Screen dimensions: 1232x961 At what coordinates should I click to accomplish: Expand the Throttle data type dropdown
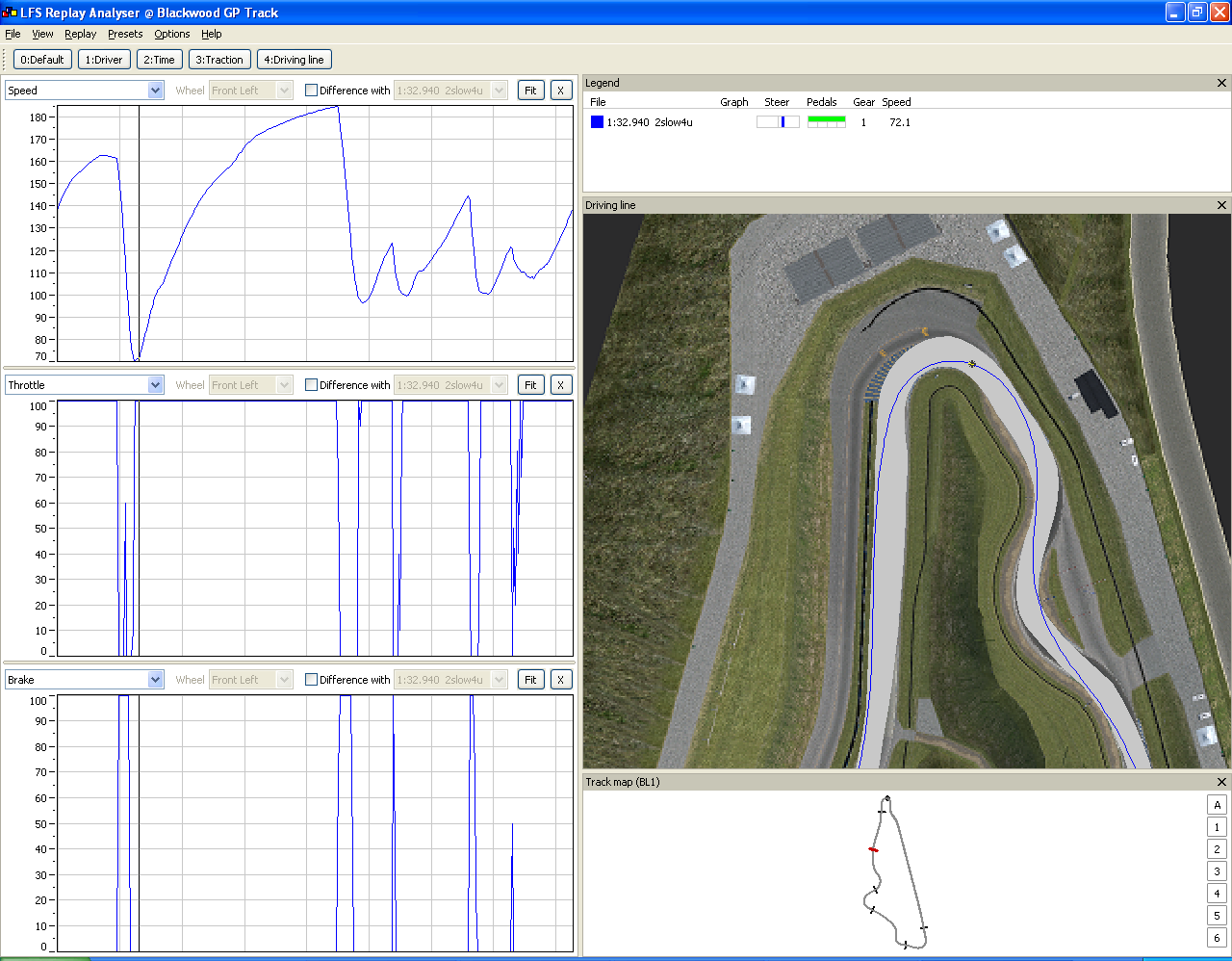coord(155,385)
